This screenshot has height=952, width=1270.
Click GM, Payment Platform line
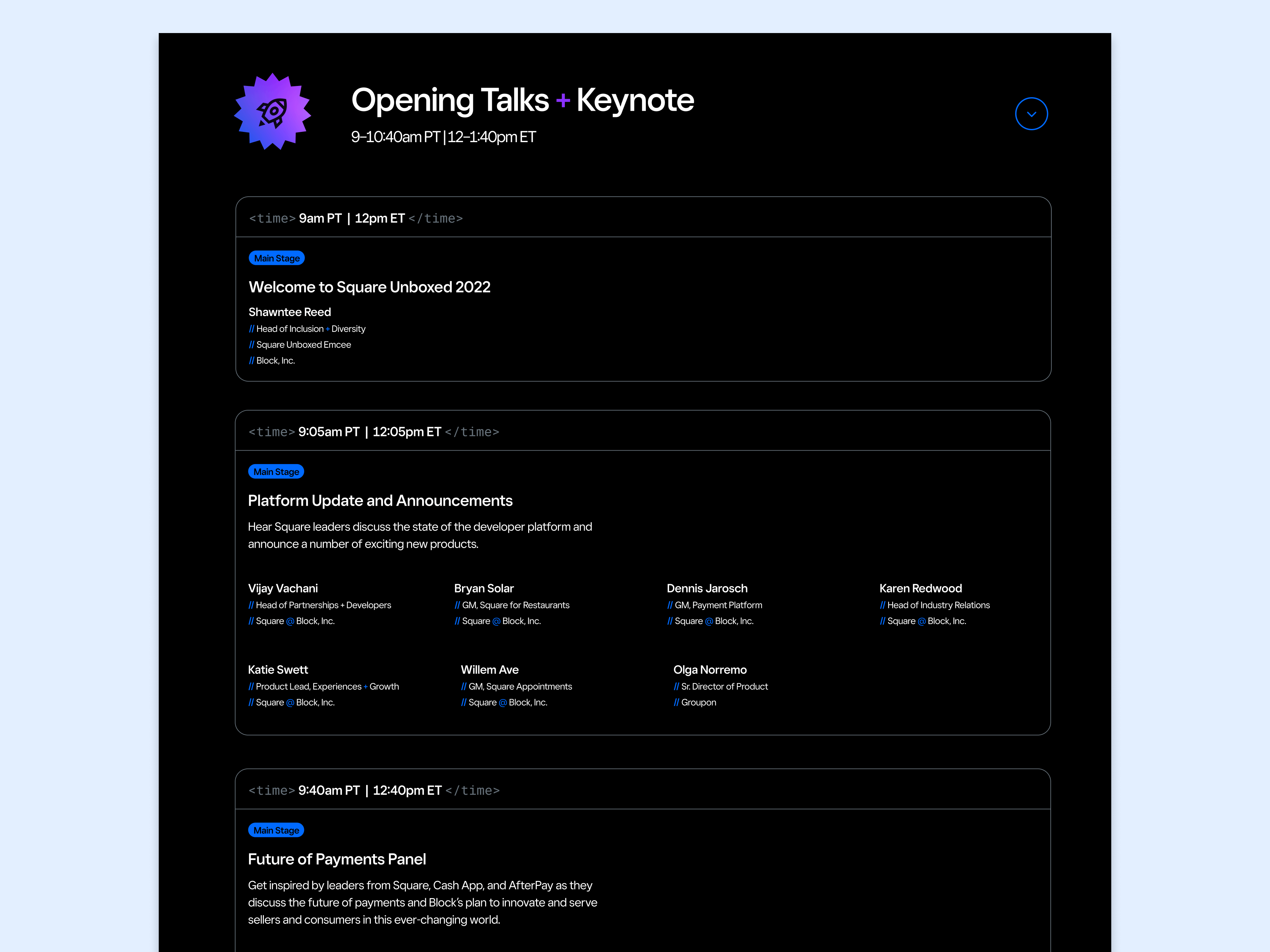[715, 605]
